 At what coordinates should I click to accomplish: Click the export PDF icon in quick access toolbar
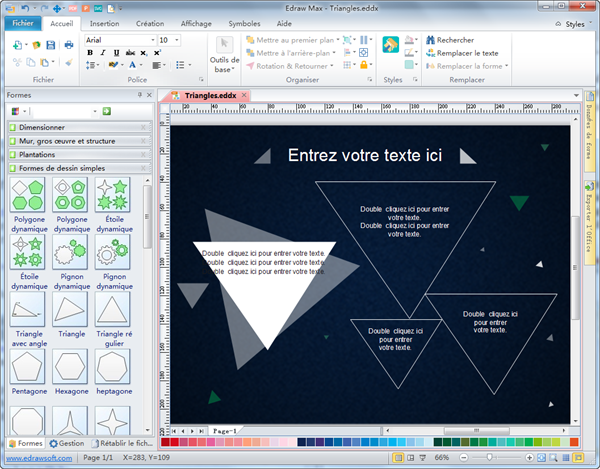tap(73, 8)
